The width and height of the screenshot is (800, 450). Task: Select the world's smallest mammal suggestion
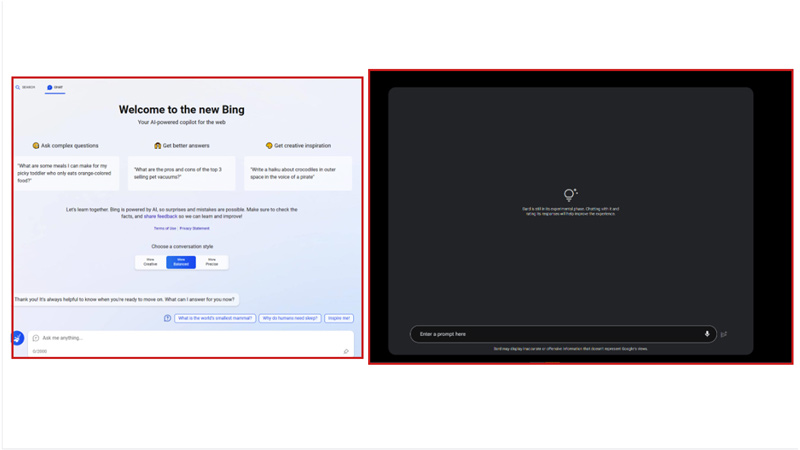[x=215, y=318]
